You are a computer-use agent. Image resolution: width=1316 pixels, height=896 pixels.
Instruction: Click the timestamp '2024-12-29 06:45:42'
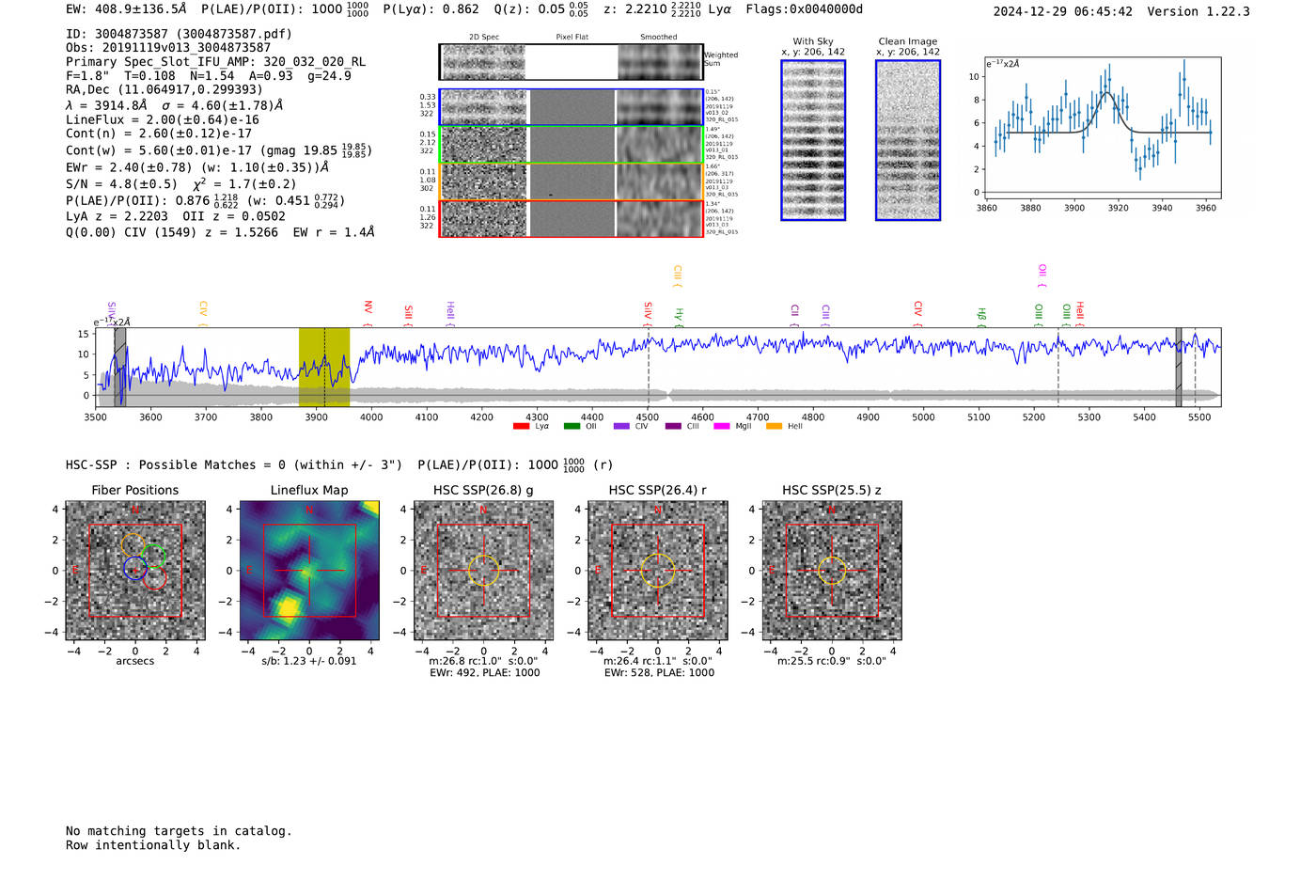pyautogui.click(x=1062, y=11)
